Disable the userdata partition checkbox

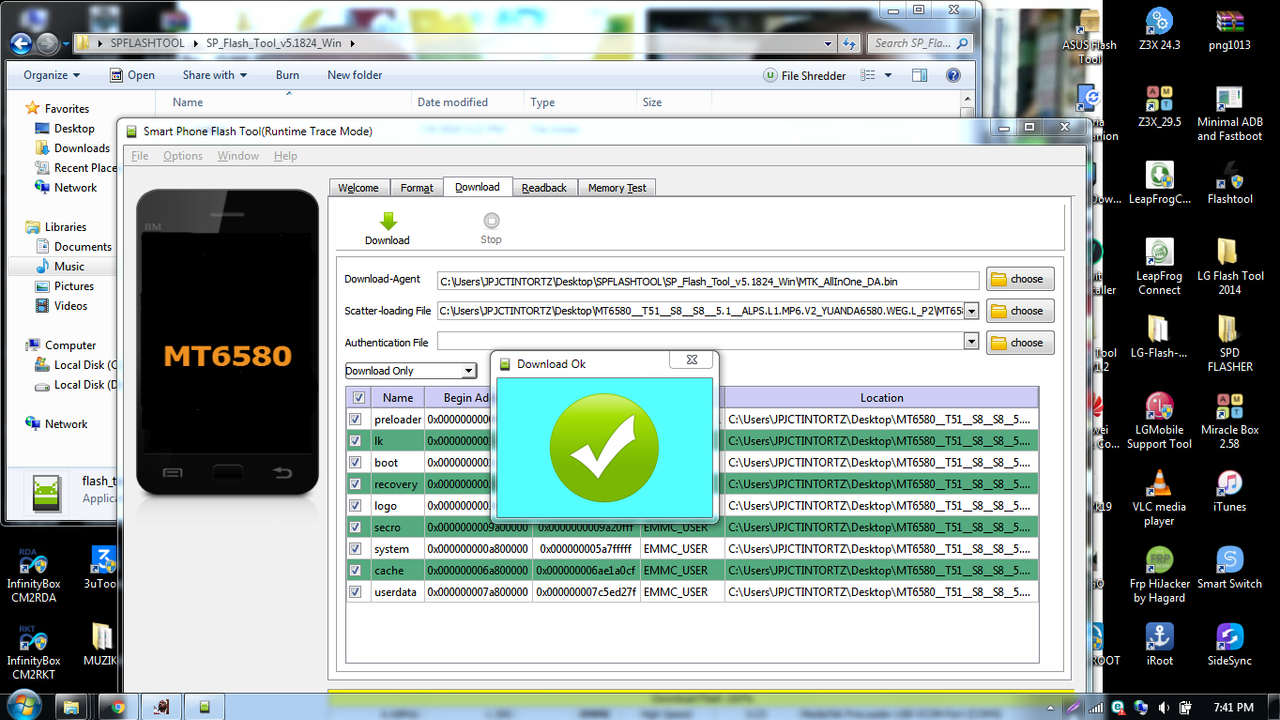point(355,591)
